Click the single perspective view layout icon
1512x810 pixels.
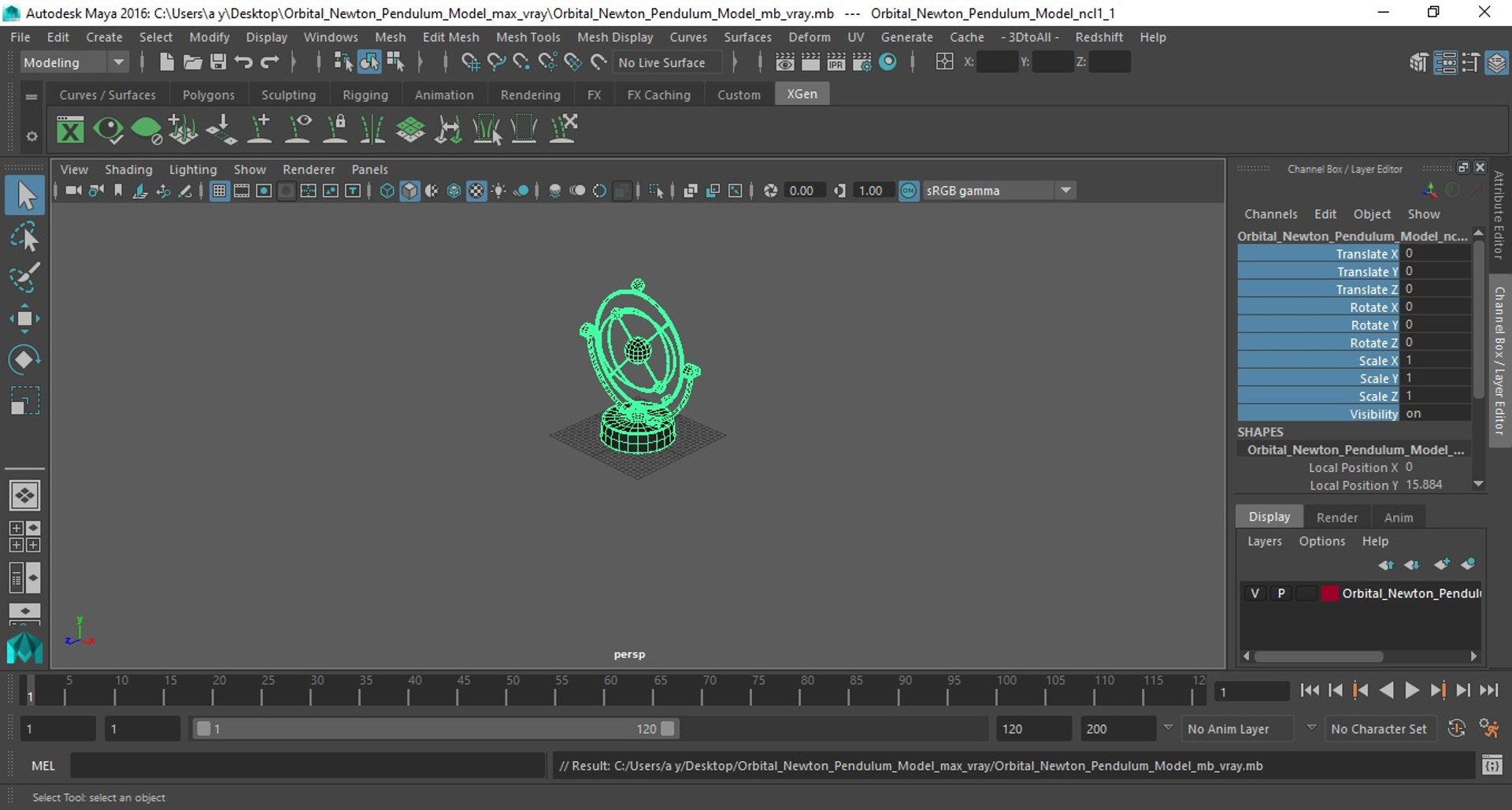point(24,496)
